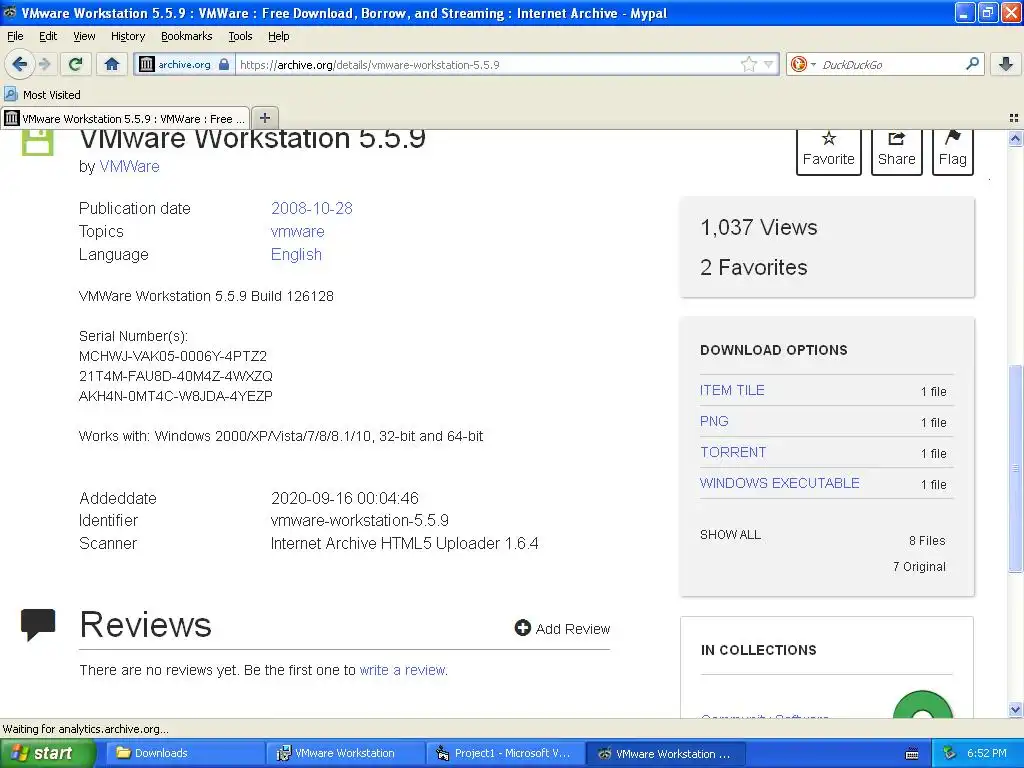
Task: Click the Reviews speech bubble icon
Action: pos(38,624)
